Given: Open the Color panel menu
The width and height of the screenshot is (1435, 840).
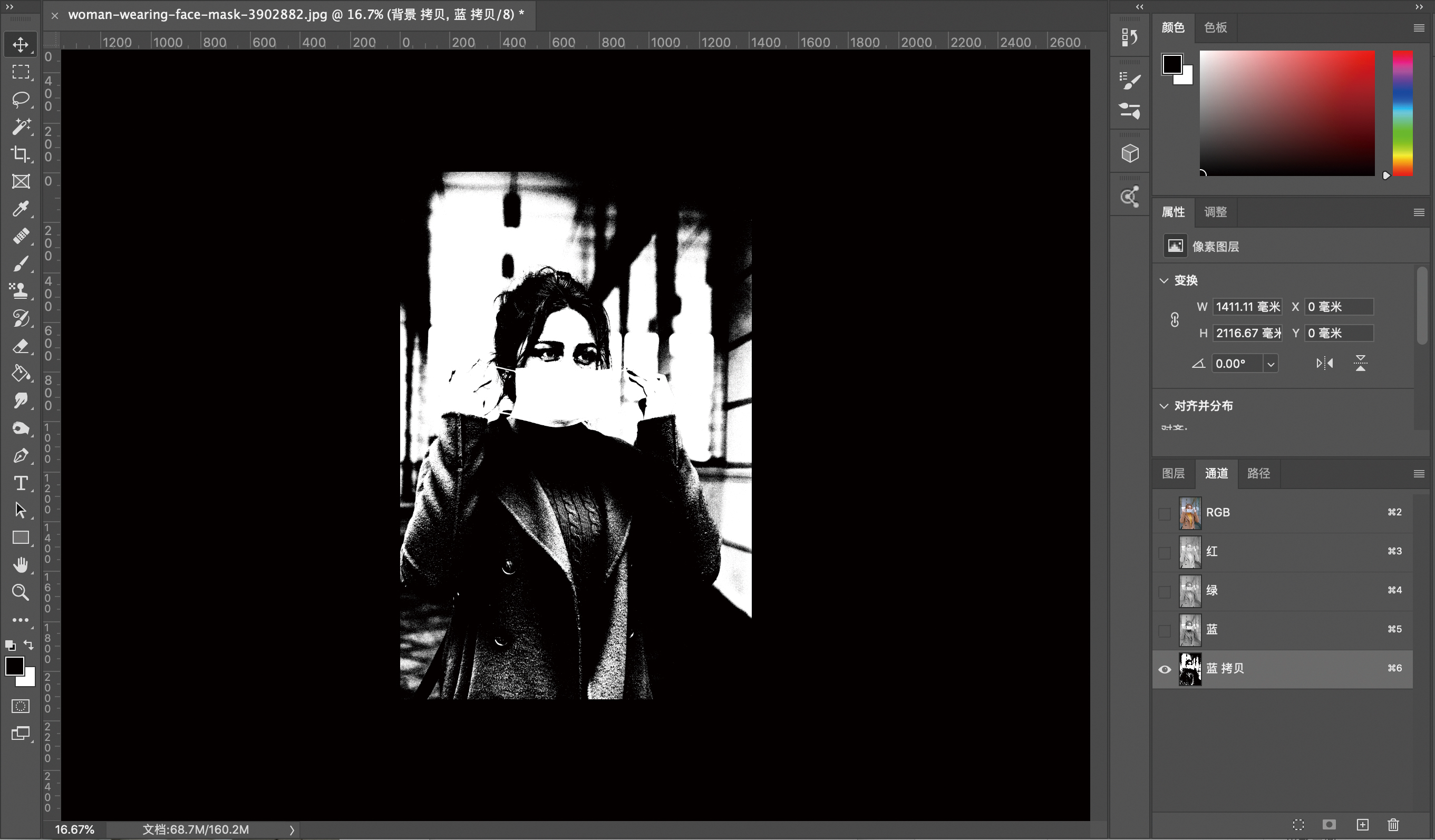Looking at the screenshot, I should (1419, 28).
